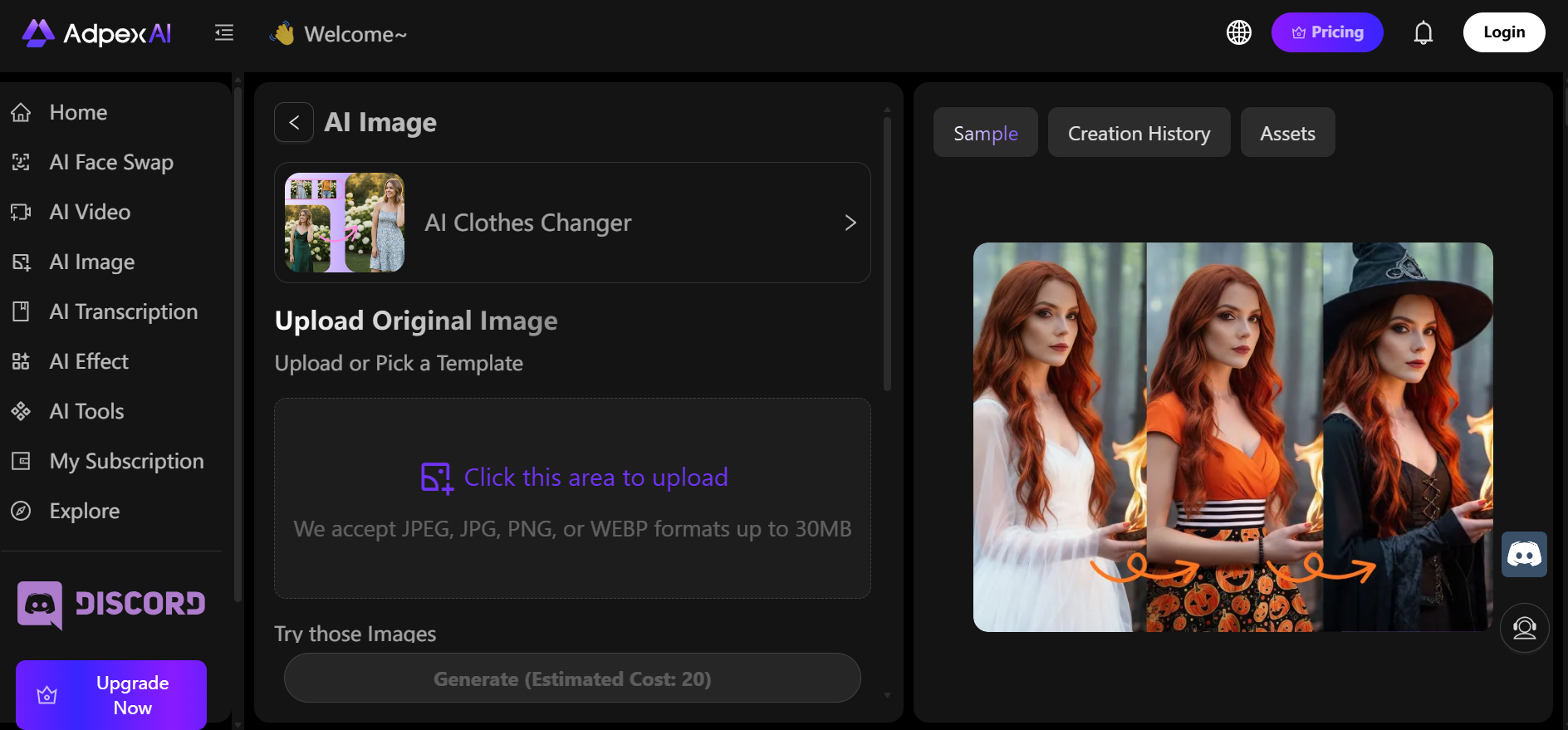The height and width of the screenshot is (730, 1568).
Task: Select the Sample tab
Action: (x=985, y=132)
